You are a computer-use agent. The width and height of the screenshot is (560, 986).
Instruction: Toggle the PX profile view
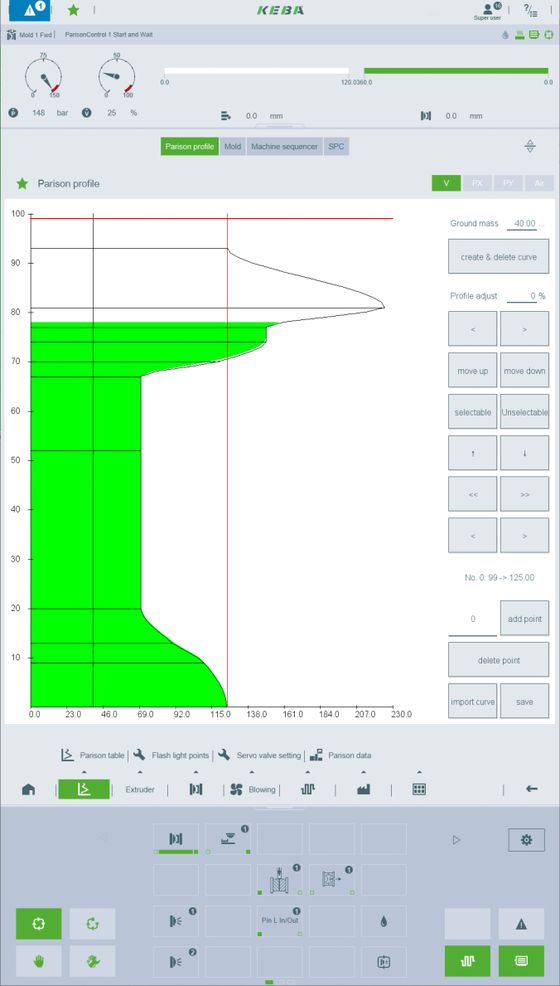[x=477, y=183]
